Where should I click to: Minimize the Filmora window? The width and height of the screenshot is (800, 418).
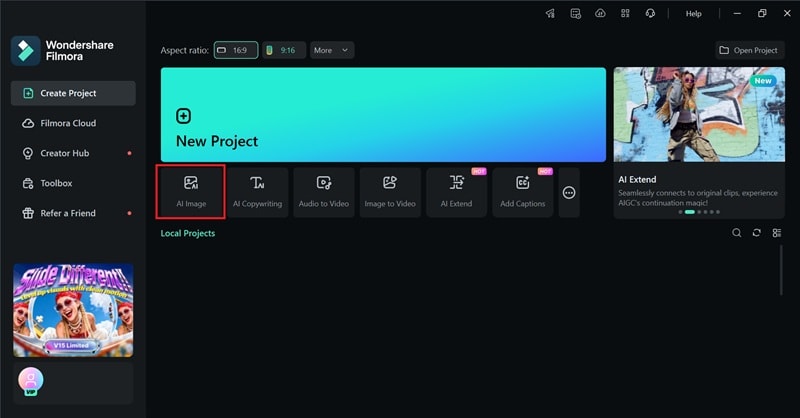[x=737, y=14]
